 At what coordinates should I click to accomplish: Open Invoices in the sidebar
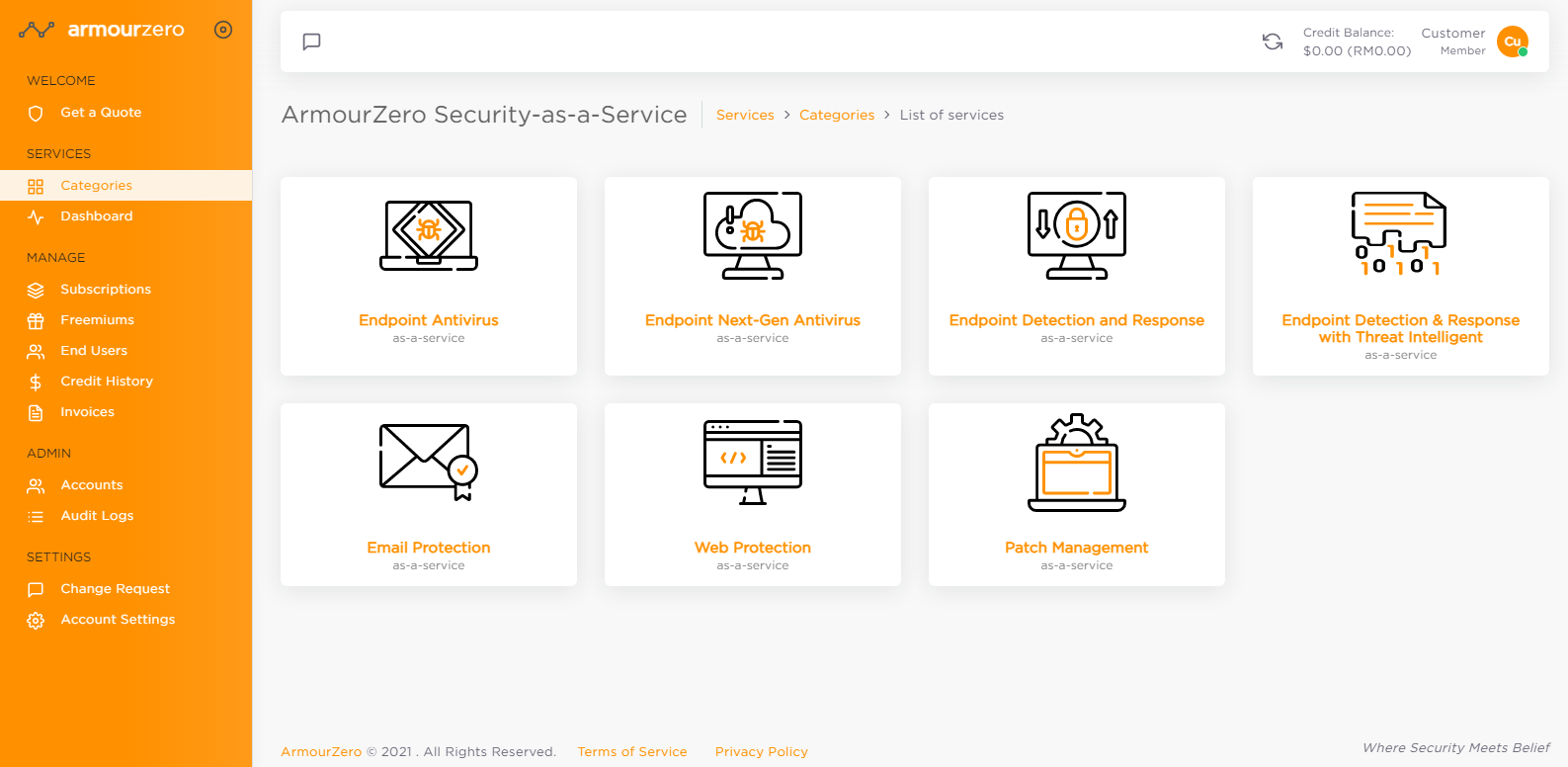(x=125, y=412)
